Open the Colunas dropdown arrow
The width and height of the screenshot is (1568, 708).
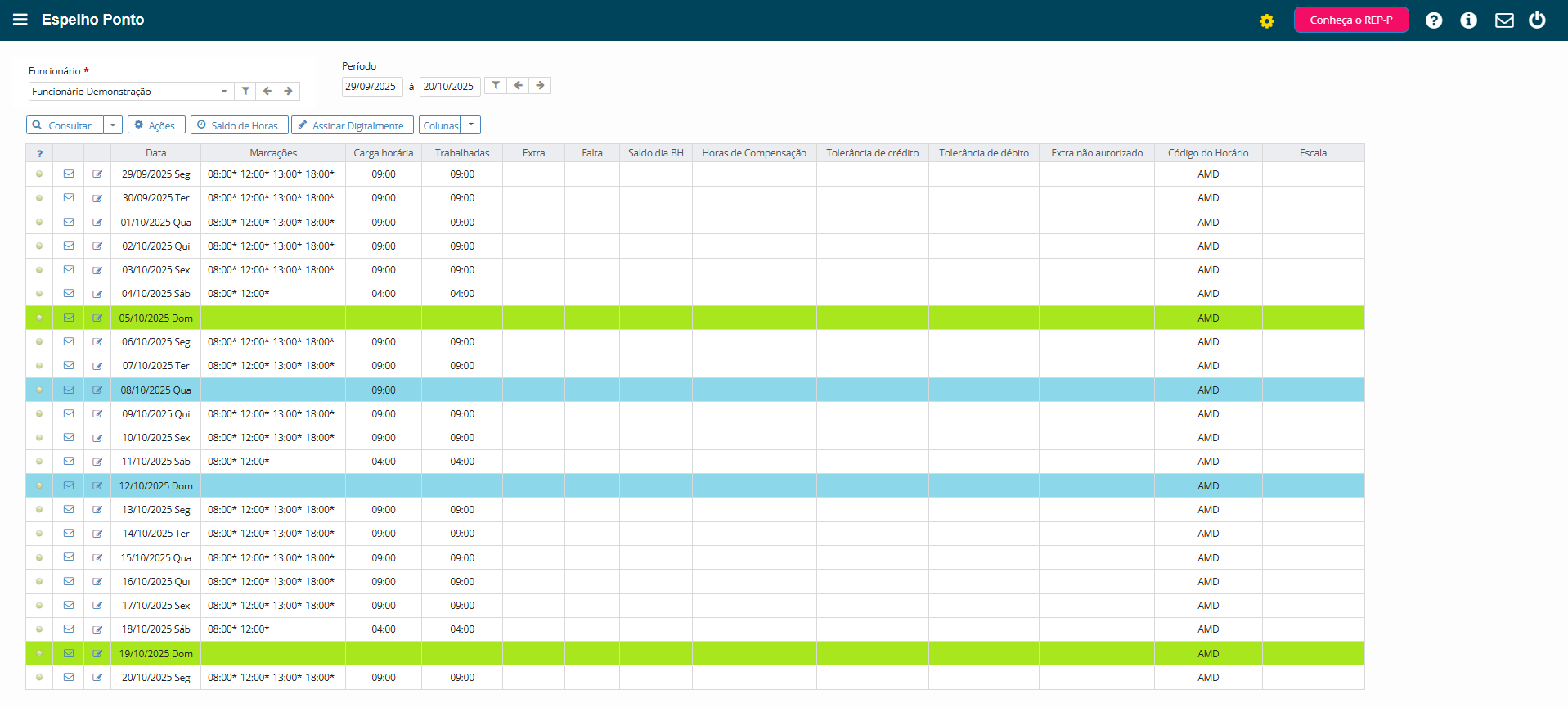pos(471,125)
